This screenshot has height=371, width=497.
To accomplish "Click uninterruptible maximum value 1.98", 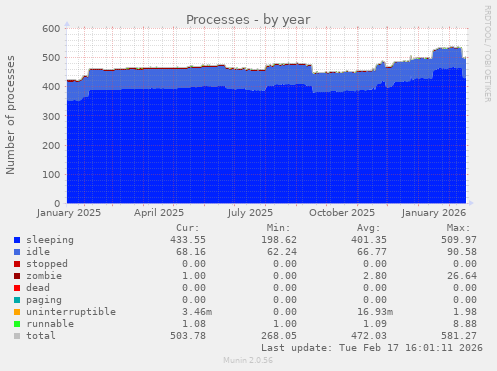I will pyautogui.click(x=465, y=312).
